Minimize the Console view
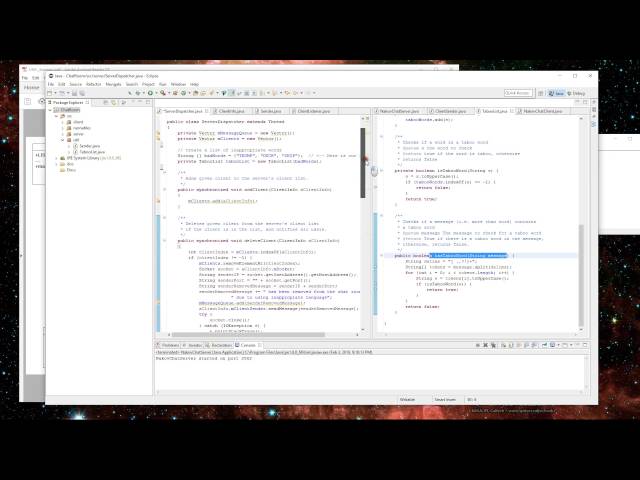 (x=578, y=345)
